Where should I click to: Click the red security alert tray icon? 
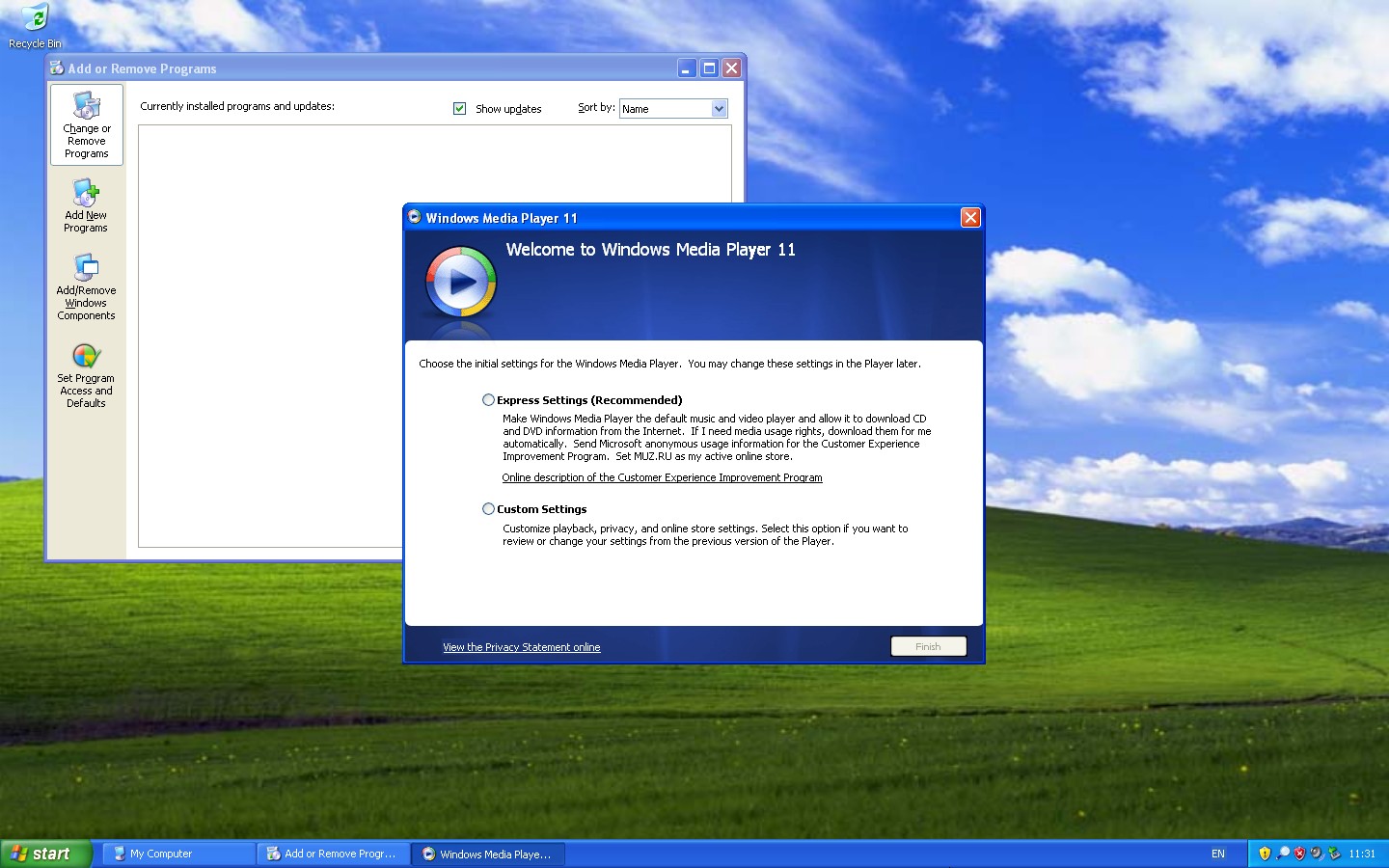[1299, 854]
